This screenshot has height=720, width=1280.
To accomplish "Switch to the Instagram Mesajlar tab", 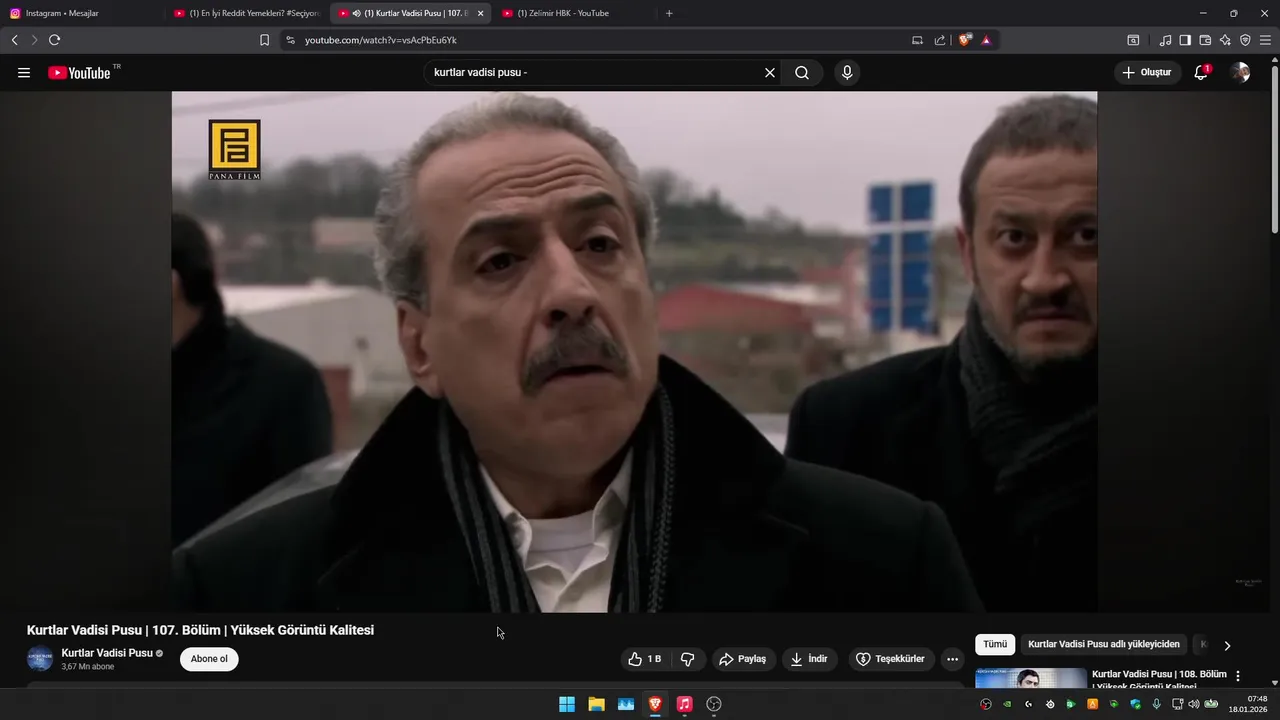I will click(80, 13).
